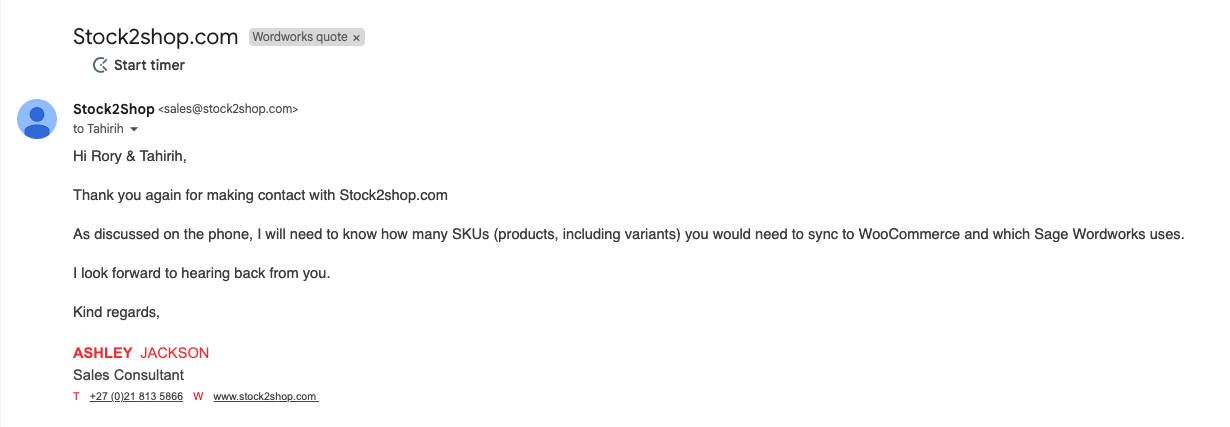Click the Stock2shop.com email subject heading
Screen dimensions: 1230x427
click(155, 37)
